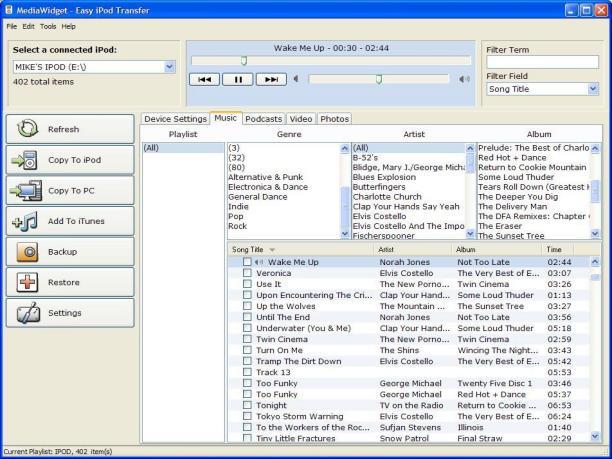Click the Twenty Five Disc 1 album cell
612x459 pixels.
click(x=495, y=383)
